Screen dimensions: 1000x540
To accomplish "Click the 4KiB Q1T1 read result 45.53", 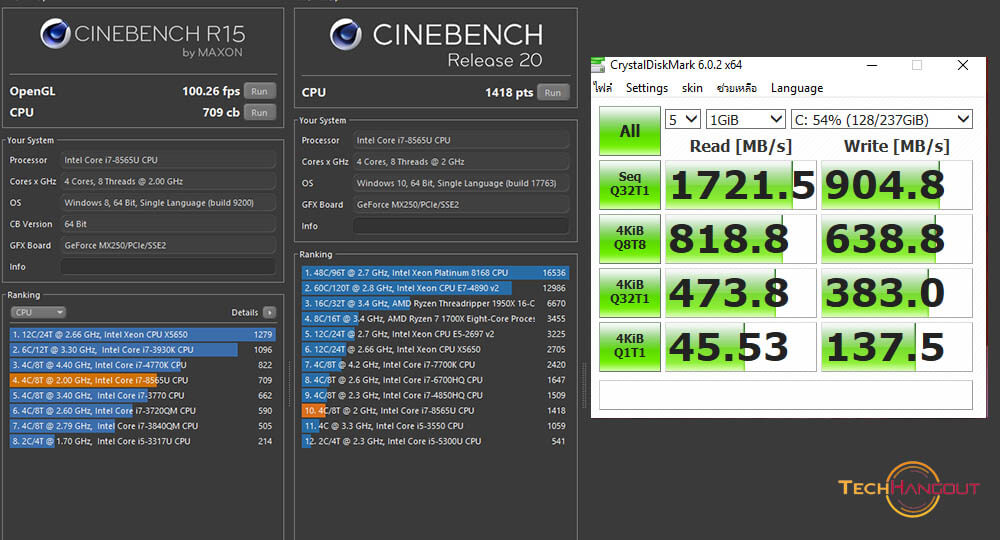I will pos(740,347).
